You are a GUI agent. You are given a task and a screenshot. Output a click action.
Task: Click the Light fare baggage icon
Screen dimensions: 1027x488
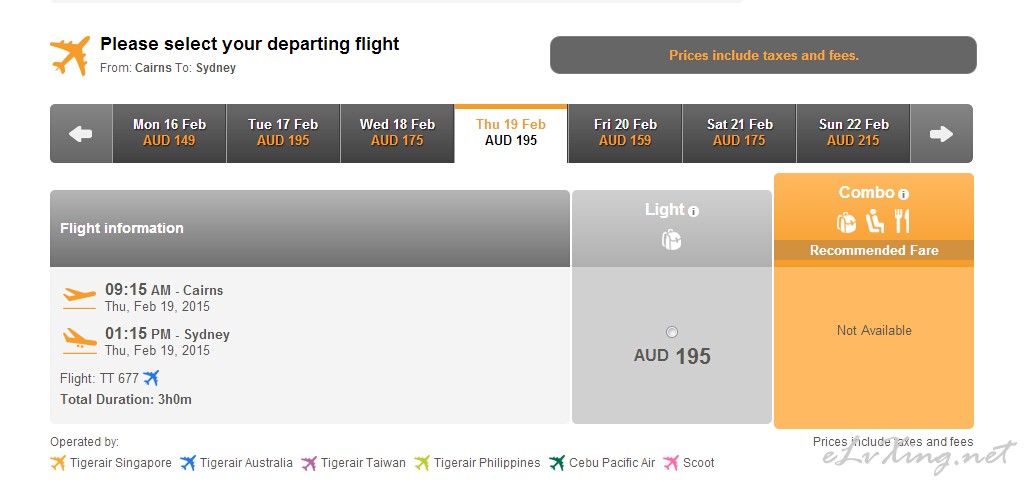[x=671, y=240]
